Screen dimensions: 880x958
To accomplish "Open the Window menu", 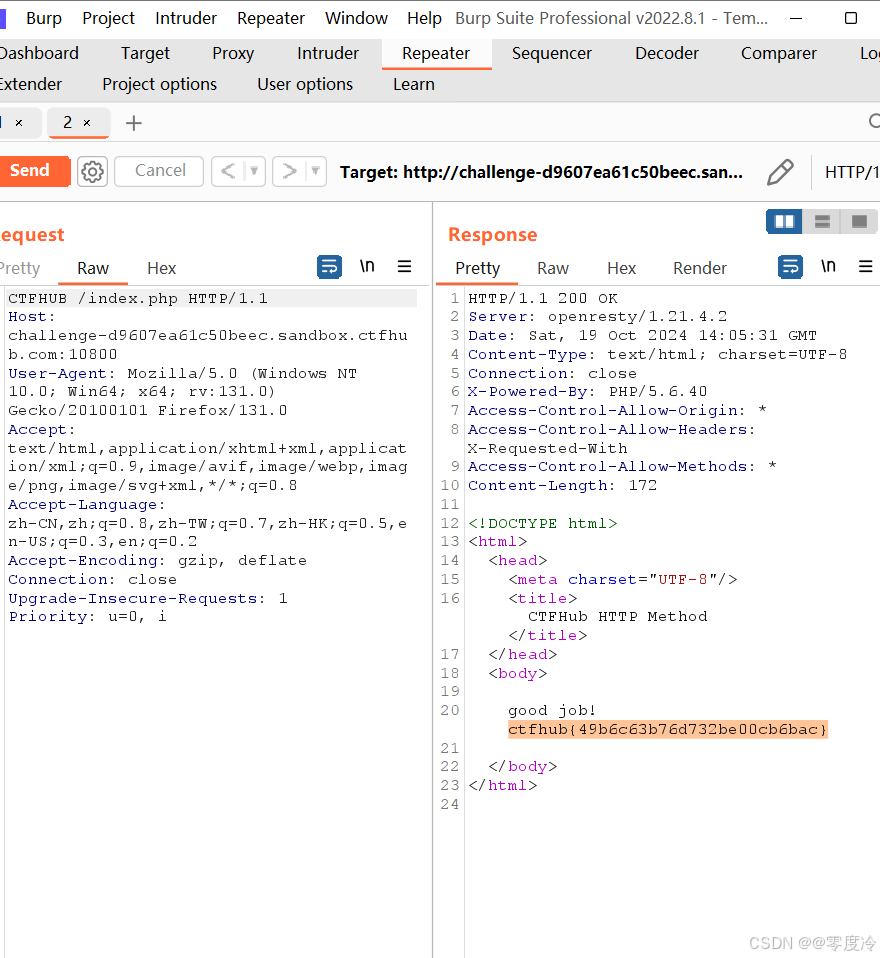I will point(356,17).
